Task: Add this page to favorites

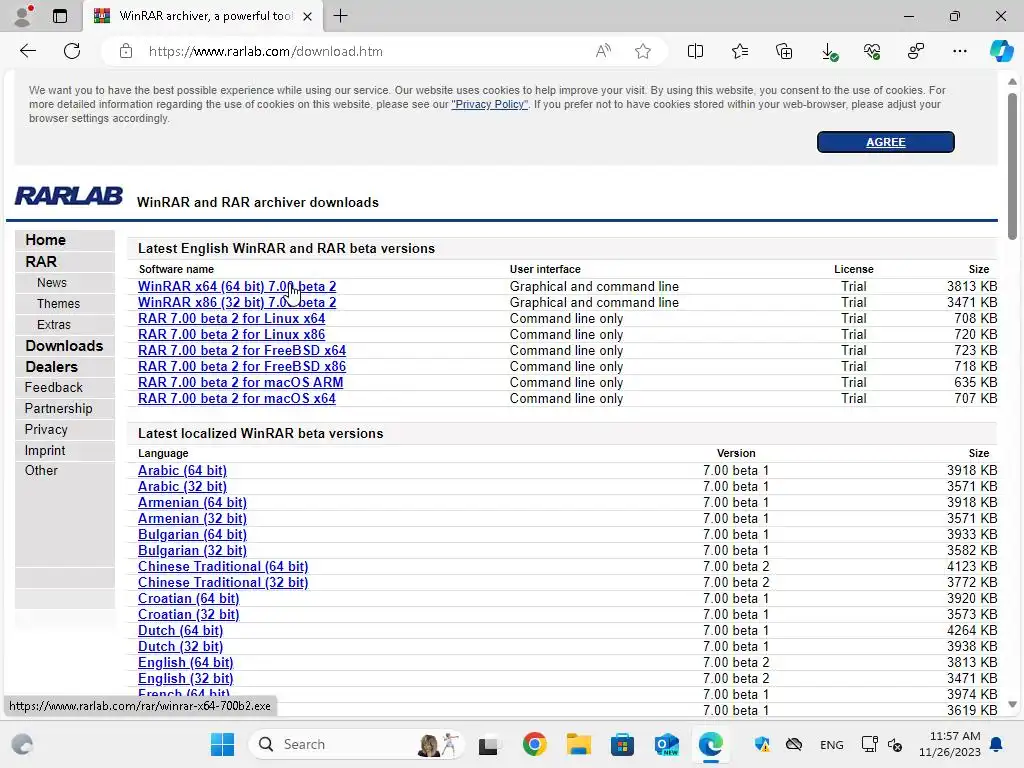Action: [643, 51]
